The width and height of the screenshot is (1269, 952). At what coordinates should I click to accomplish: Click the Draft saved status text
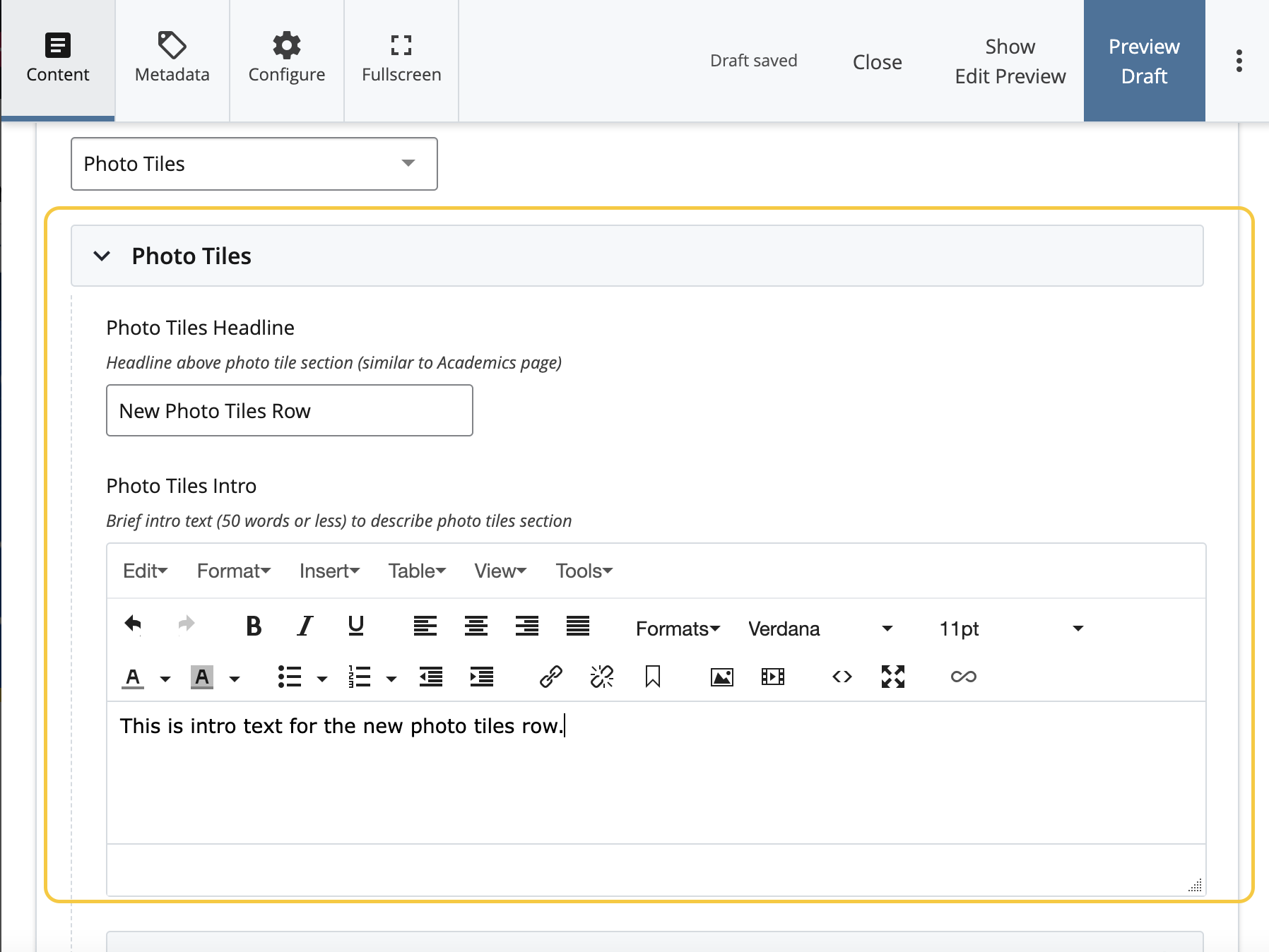pyautogui.click(x=754, y=61)
